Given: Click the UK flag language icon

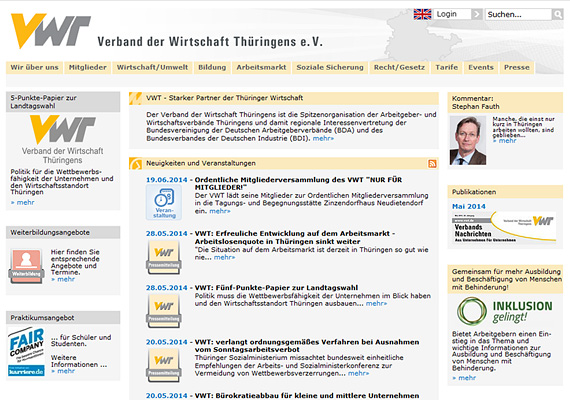Looking at the screenshot, I should pyautogui.click(x=422, y=14).
